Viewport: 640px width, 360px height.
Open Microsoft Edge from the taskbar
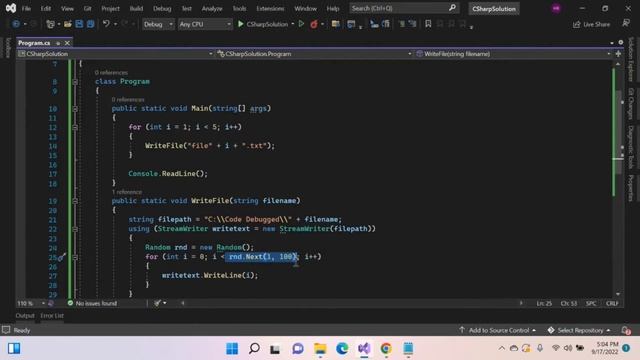[x=342, y=348]
